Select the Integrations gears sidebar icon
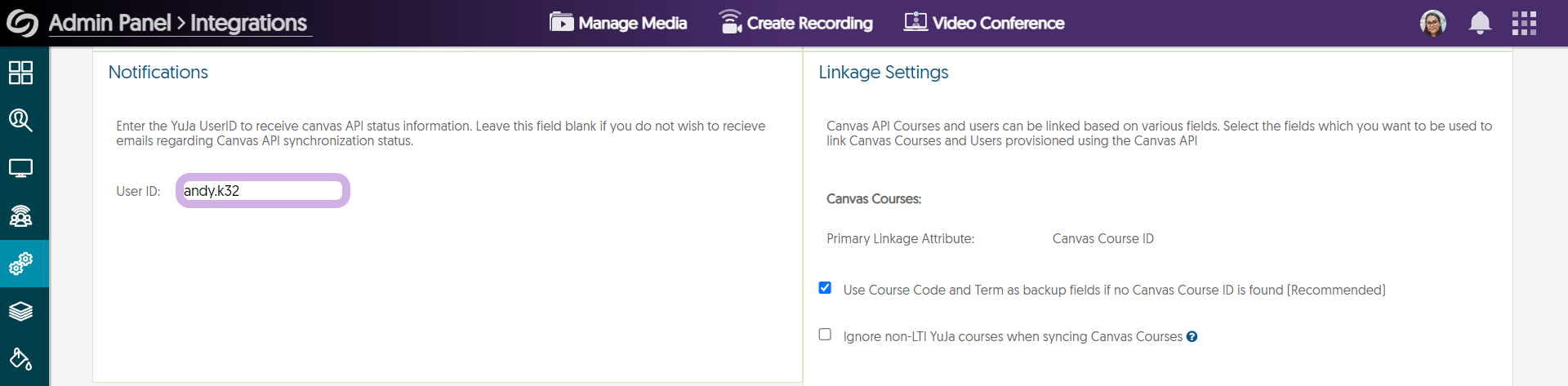This screenshot has width=1568, height=386. pos(21,264)
